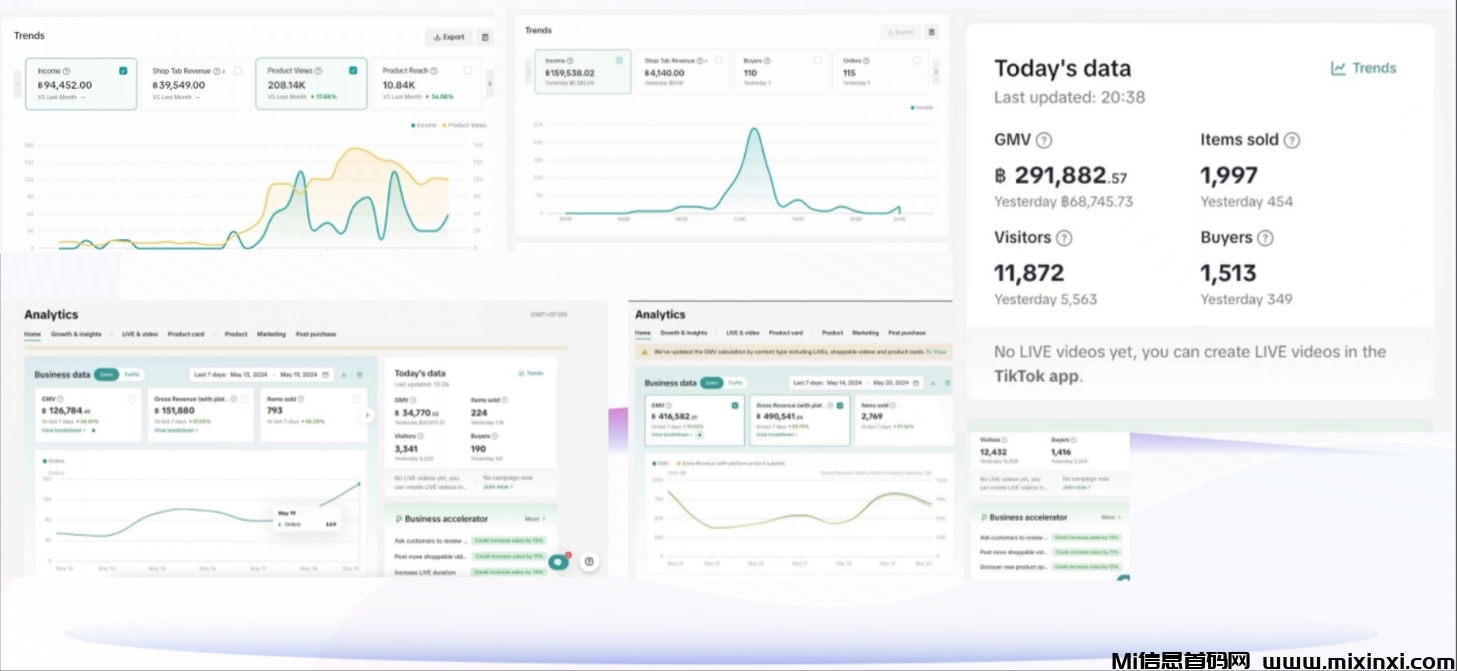Open Marketing tab above the yellow GMV notice banner
Viewport: 1457px width, 671px height.
coord(865,333)
